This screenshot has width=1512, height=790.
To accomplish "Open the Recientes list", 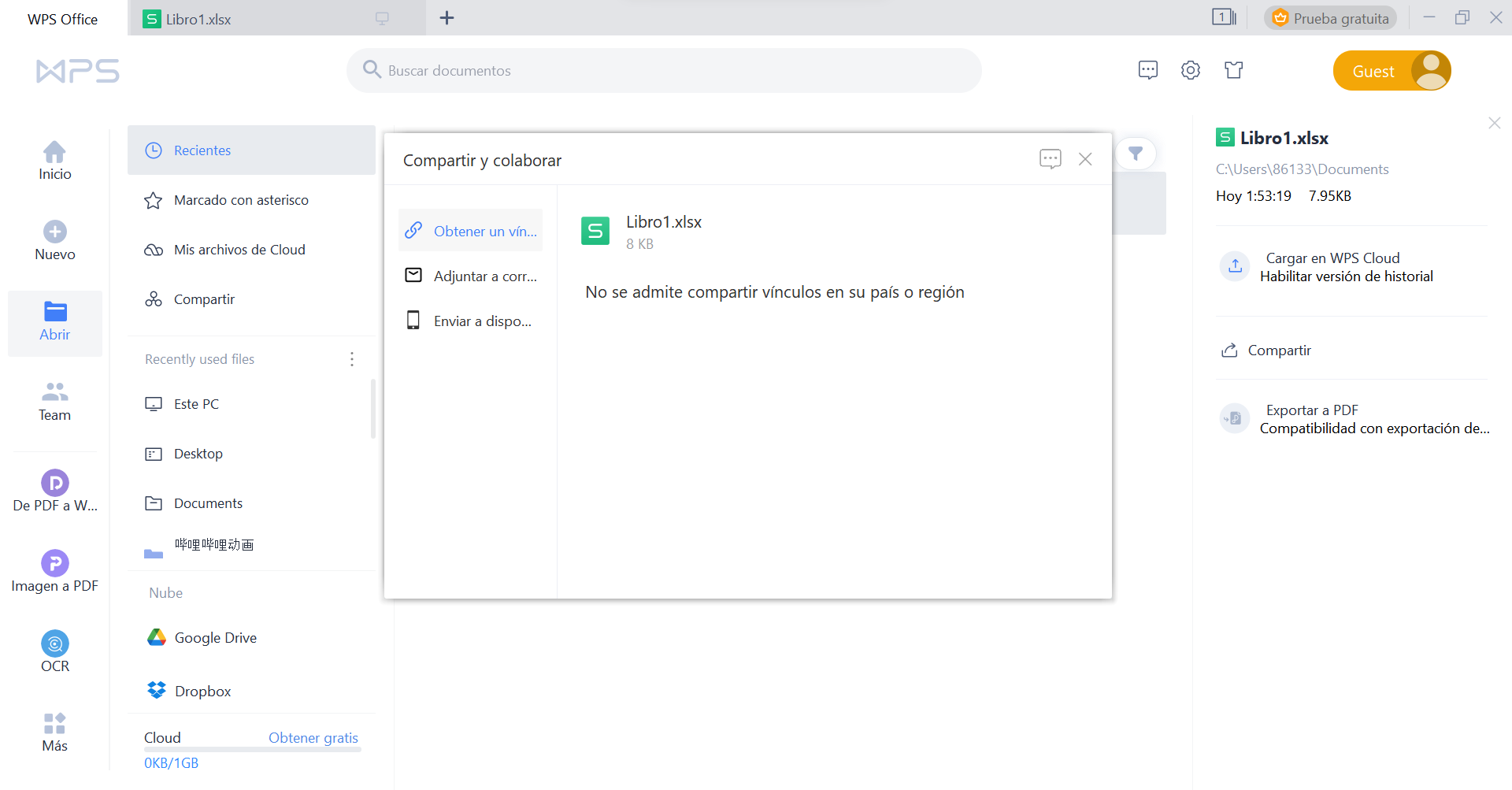I will [x=251, y=150].
